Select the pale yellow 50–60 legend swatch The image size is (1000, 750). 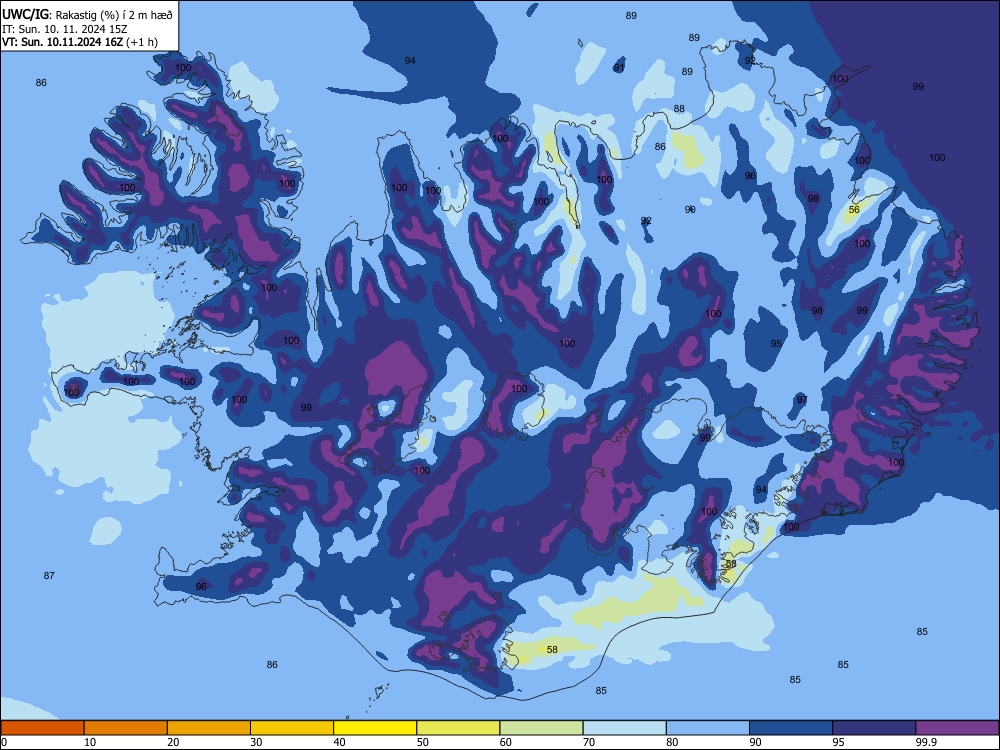point(459,728)
